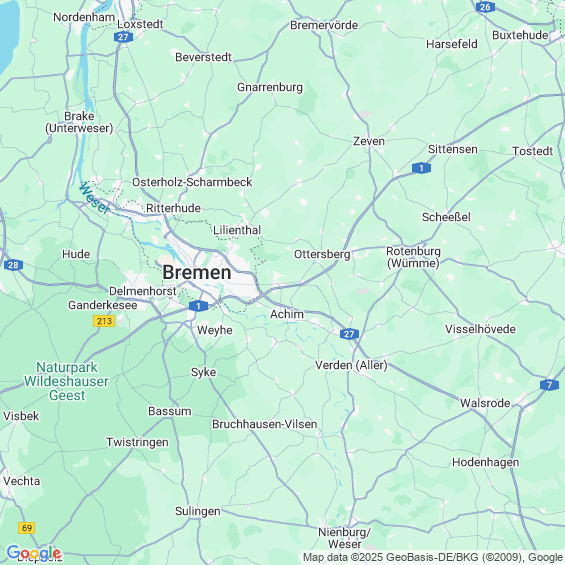Click the Nienburg/Weser town label

[344, 538]
